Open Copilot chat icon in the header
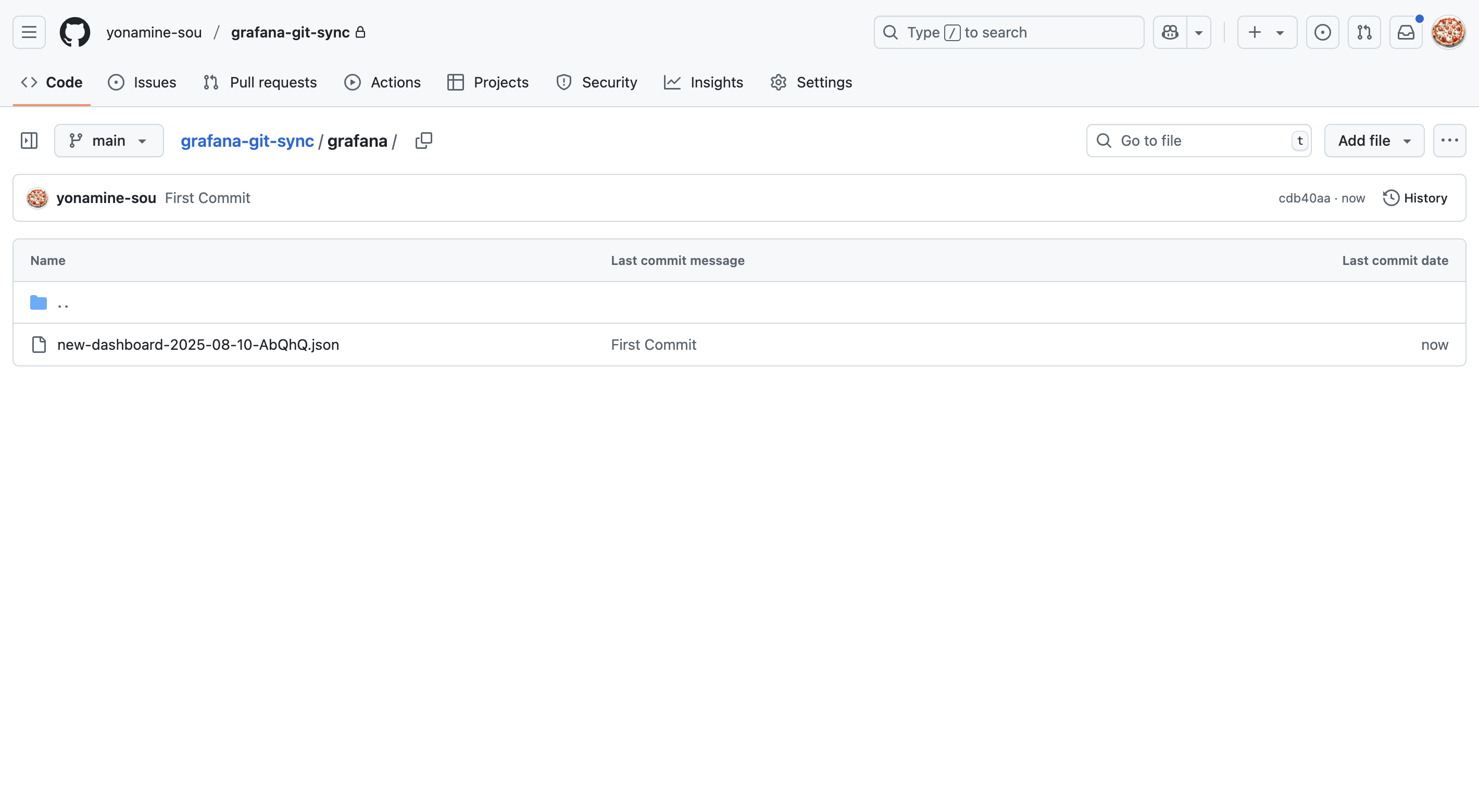 (x=1170, y=32)
